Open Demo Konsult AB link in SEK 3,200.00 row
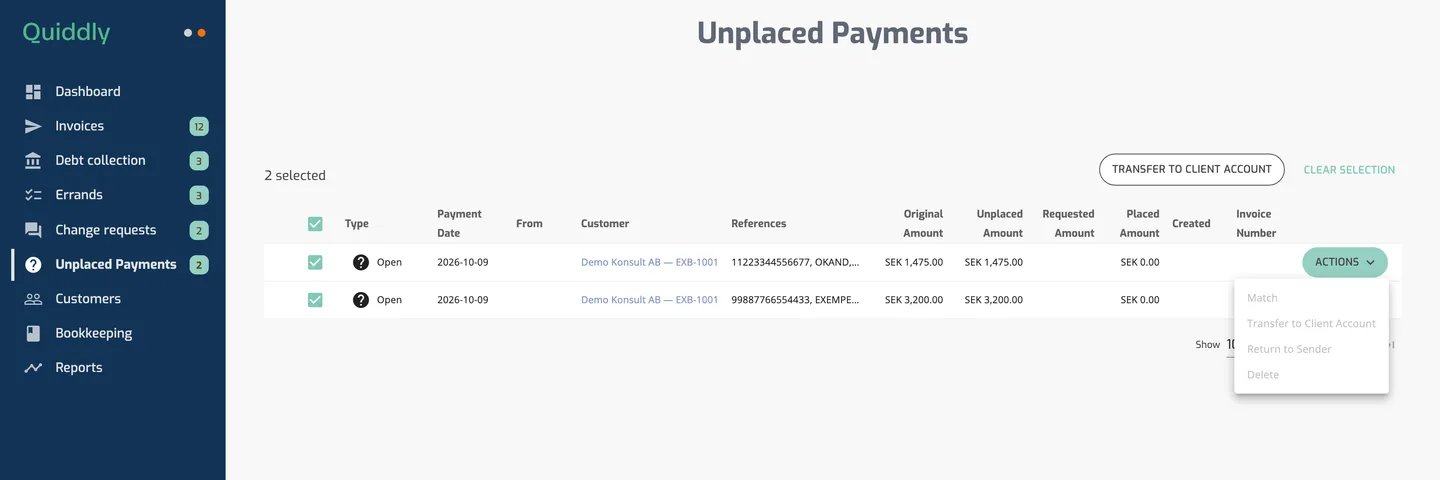1440x480 pixels. coord(649,300)
